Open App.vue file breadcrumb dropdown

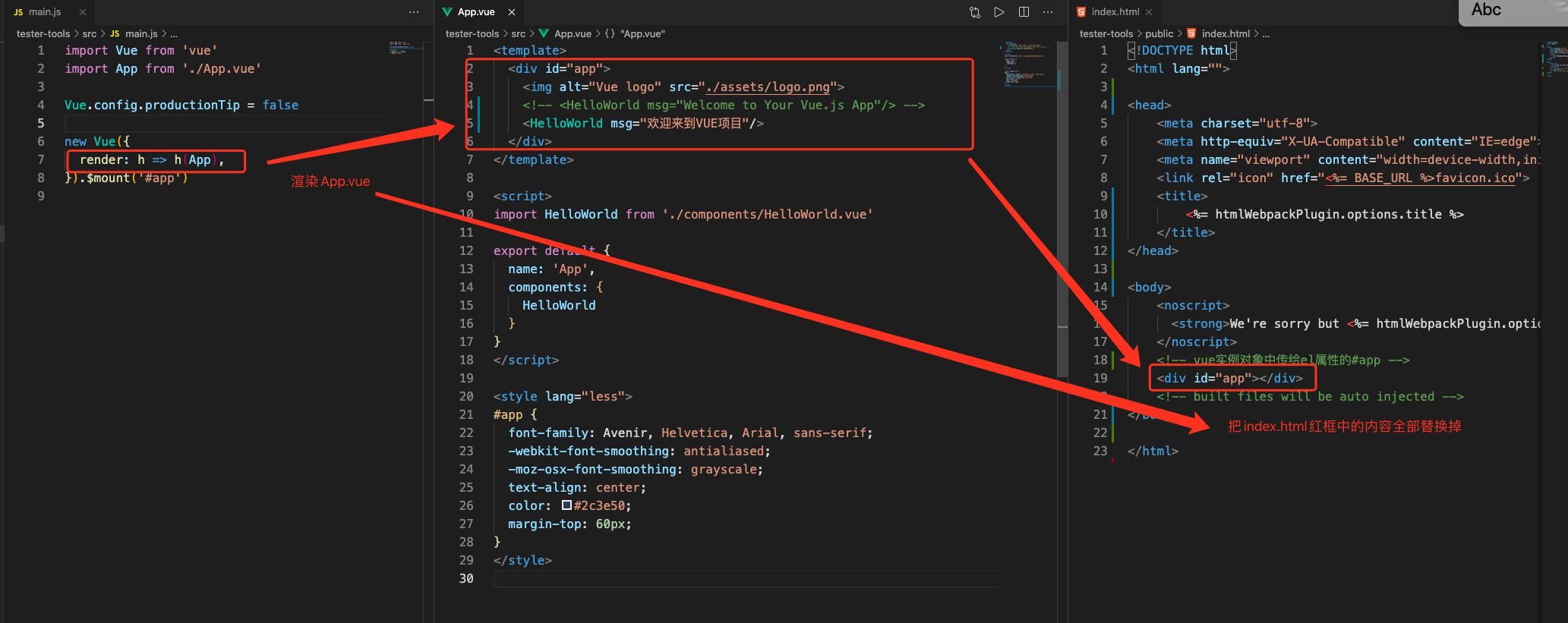pos(573,33)
